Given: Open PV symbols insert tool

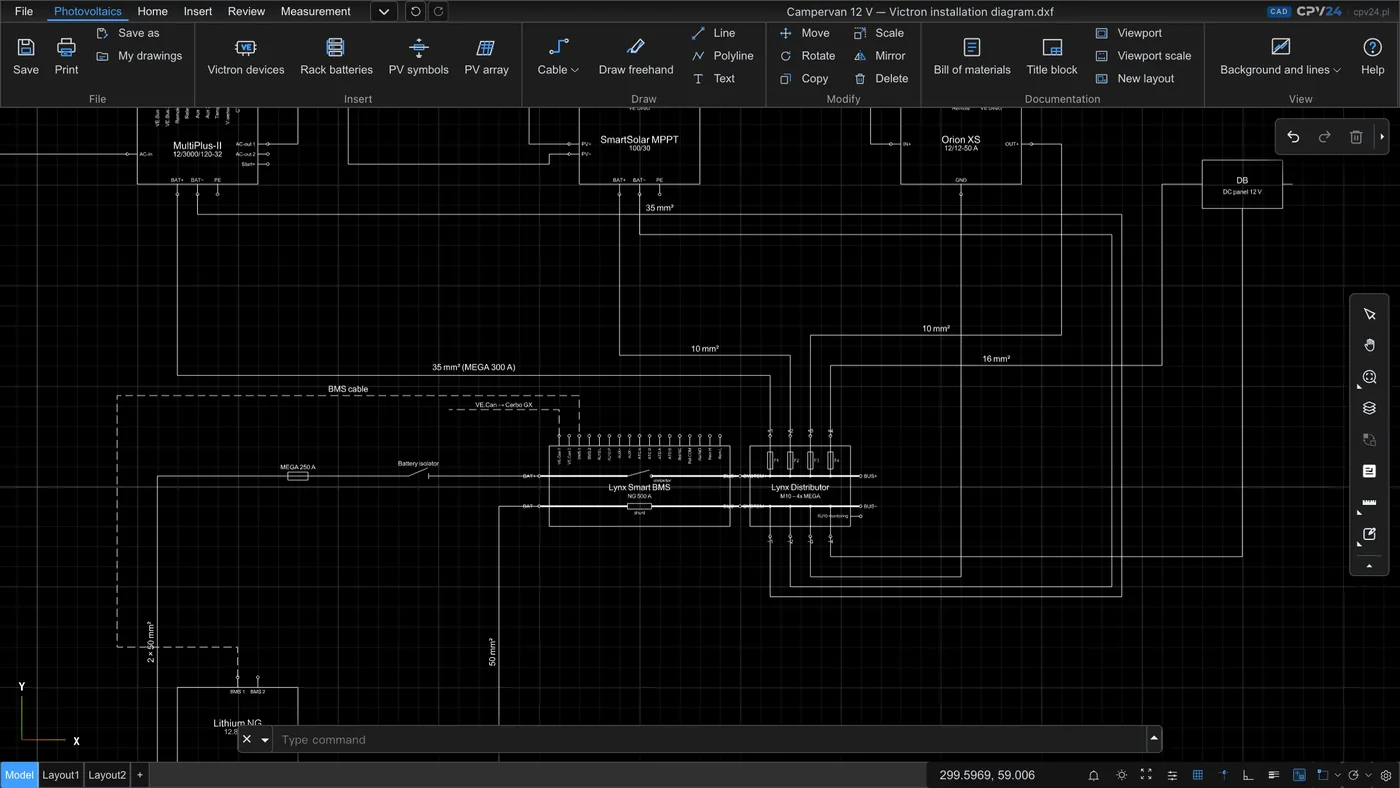Looking at the screenshot, I should (418, 56).
